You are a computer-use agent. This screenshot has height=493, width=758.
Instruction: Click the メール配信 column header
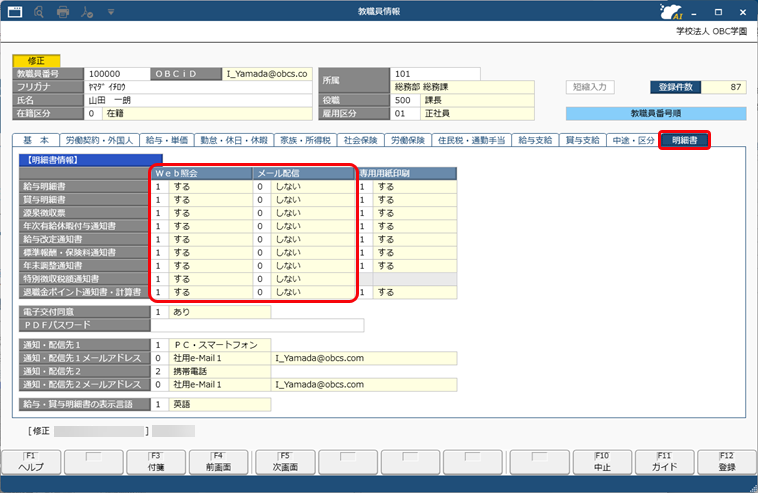point(304,174)
